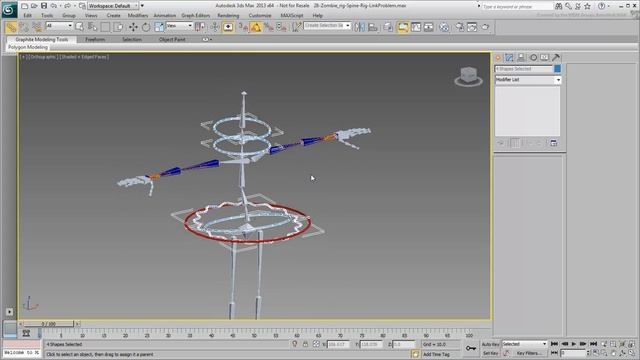
Task: Open the Curve Editor icon
Action: pyautogui.click(x=416, y=27)
